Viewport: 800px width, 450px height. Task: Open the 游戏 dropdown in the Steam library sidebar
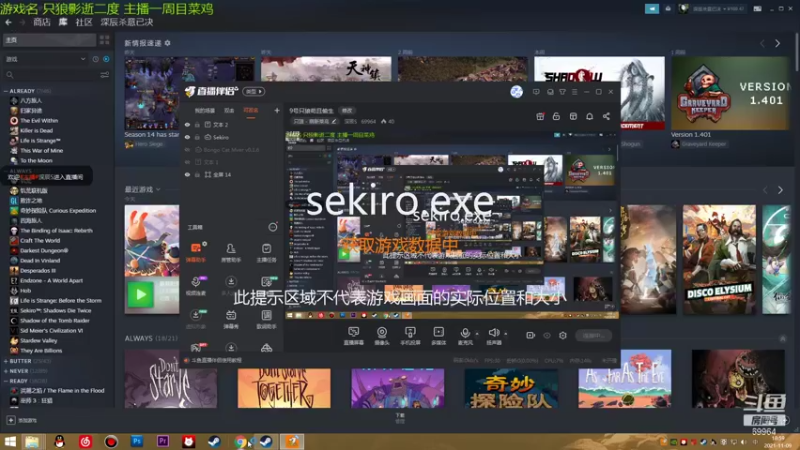coord(45,59)
